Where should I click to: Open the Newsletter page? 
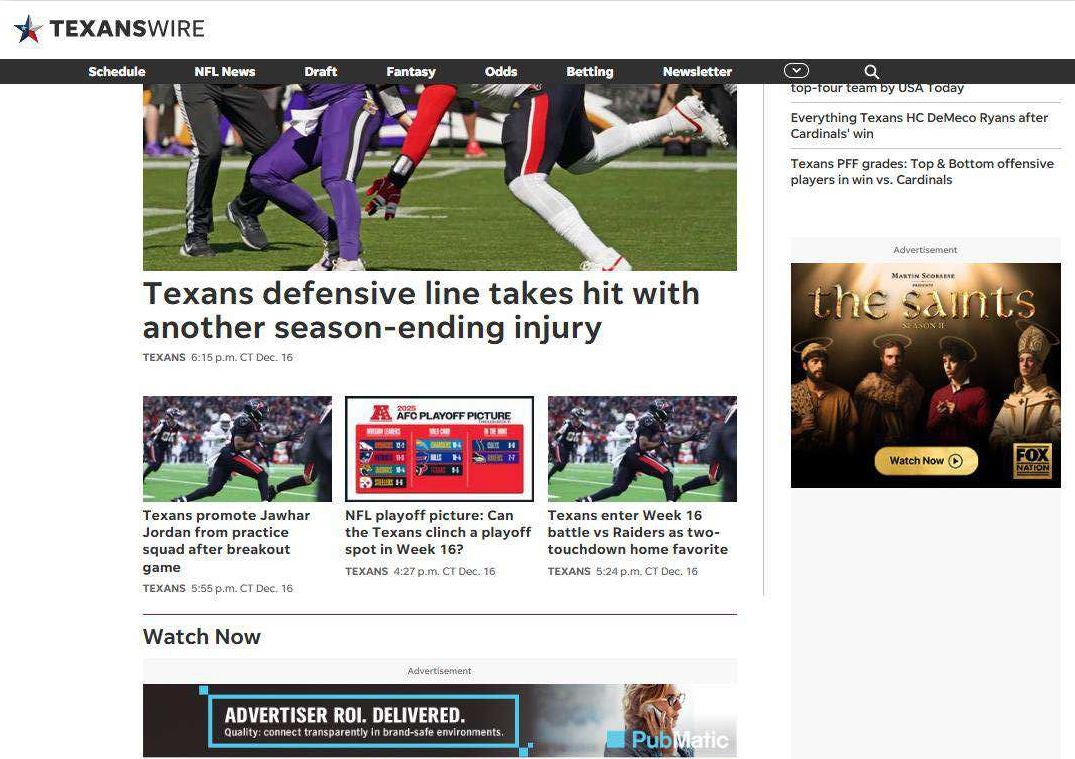pos(697,72)
